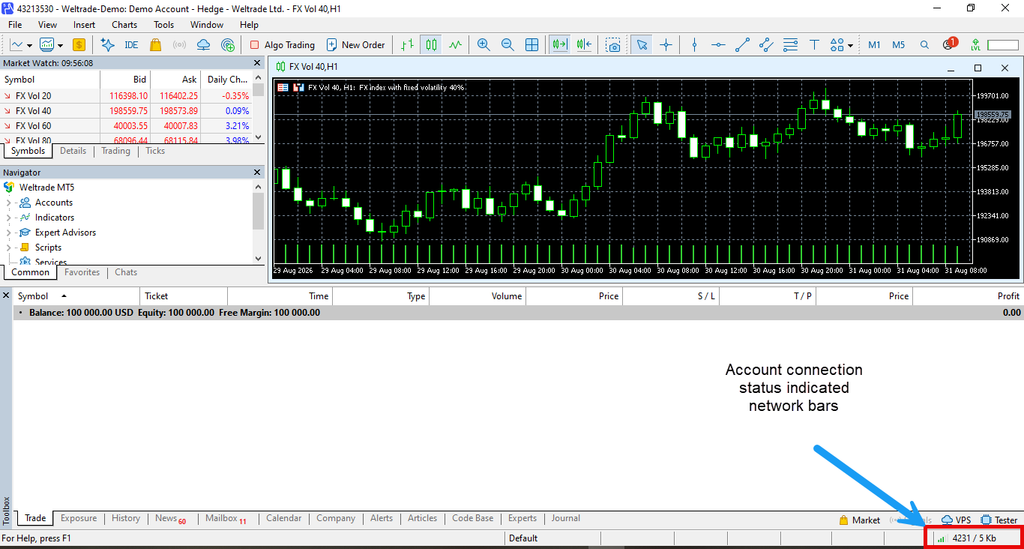This screenshot has width=1024, height=549.
Task: Switch to M5 timeframe
Action: 899,45
